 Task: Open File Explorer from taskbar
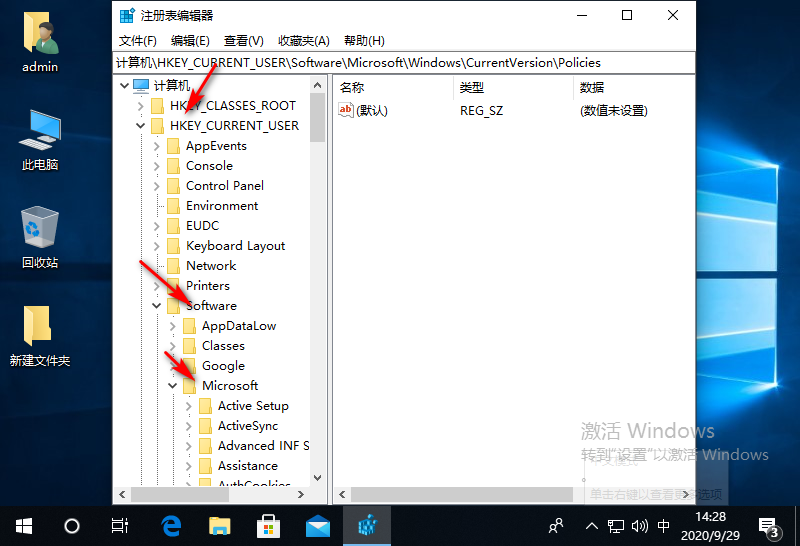coord(219,526)
